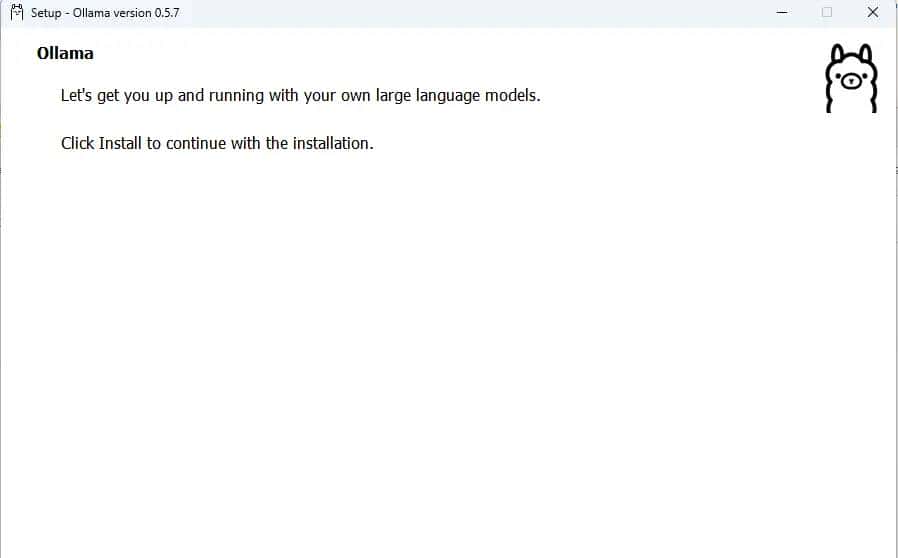Click the llama logo's face
The image size is (898, 558).
click(x=851, y=81)
